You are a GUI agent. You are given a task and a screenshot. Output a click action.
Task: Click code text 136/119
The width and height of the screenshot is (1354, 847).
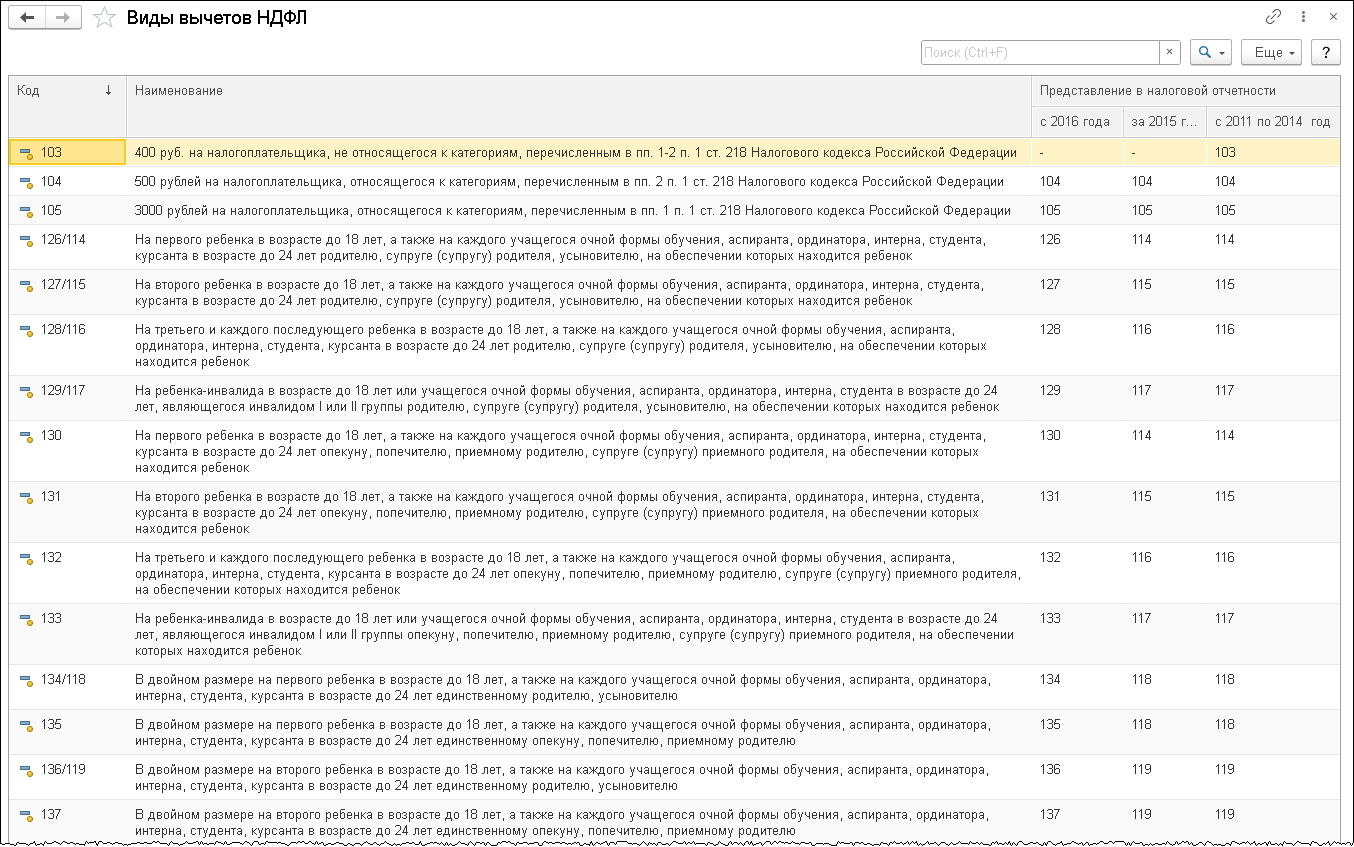(x=63, y=769)
